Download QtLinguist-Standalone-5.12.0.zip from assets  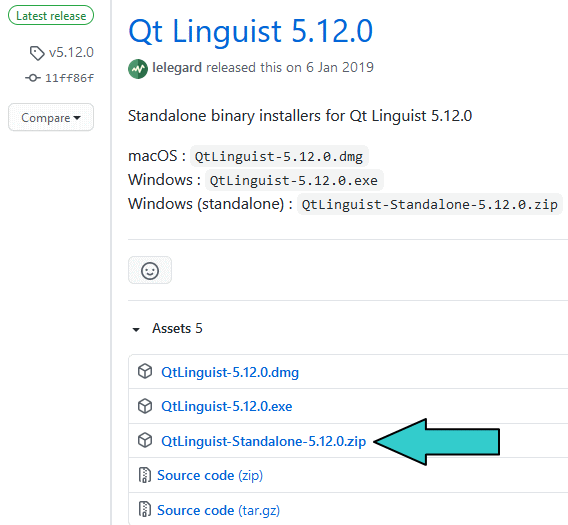pos(264,441)
